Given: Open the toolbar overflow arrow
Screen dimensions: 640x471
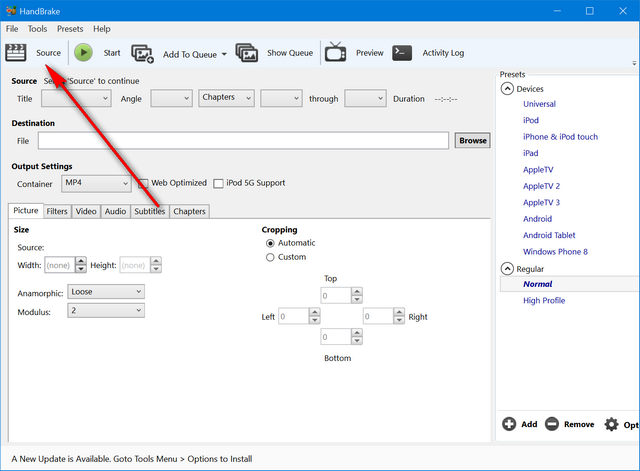Looking at the screenshot, I should pyautogui.click(x=634, y=63).
